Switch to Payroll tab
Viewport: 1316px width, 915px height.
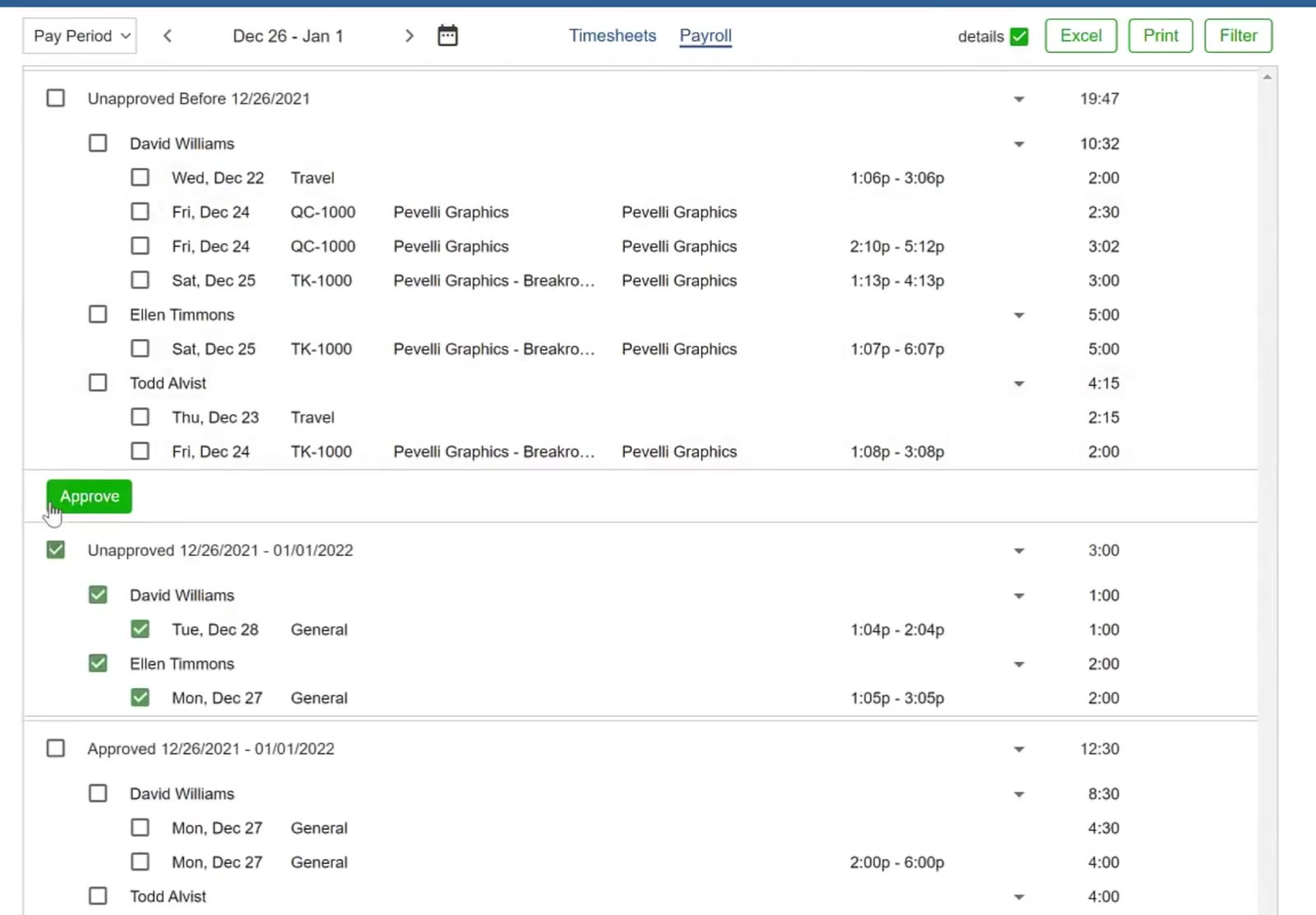click(x=706, y=35)
